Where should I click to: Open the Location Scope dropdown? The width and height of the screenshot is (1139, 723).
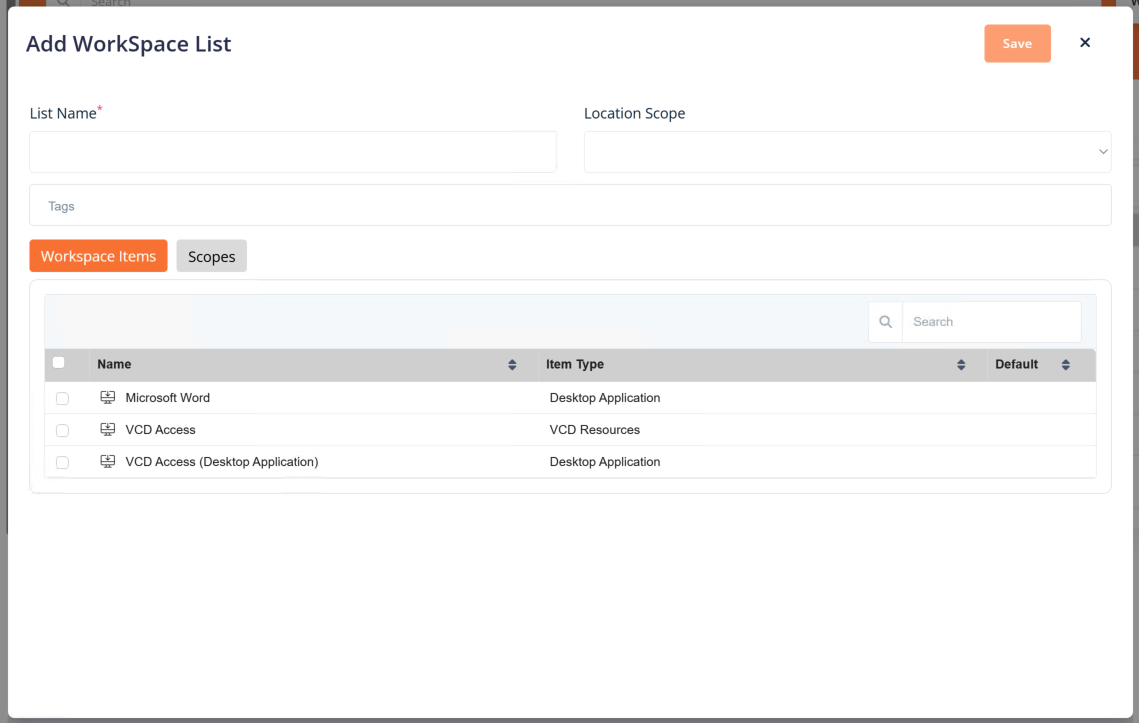click(x=847, y=152)
